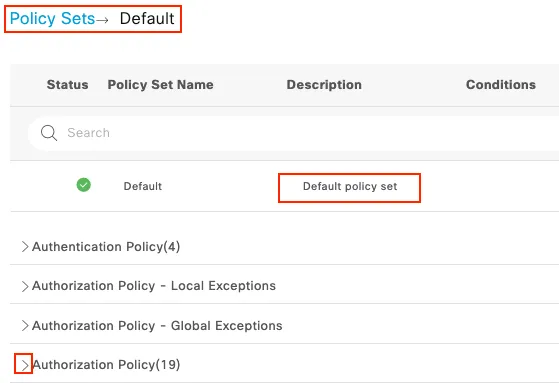Open Authorization Policy - Local Exceptions label
The height and width of the screenshot is (383, 559).
point(154,286)
